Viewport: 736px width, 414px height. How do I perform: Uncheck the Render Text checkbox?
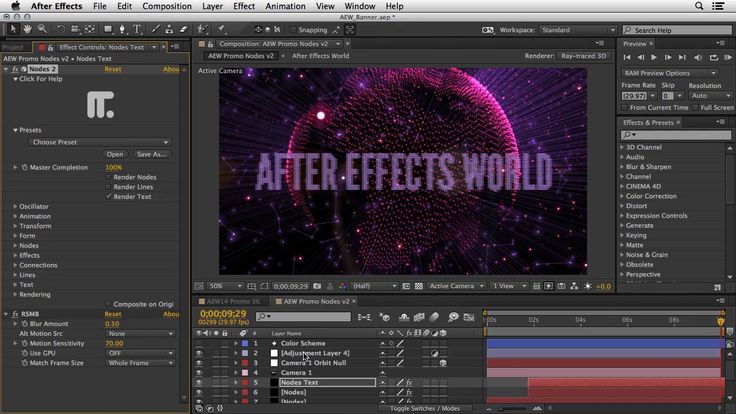tap(108, 196)
